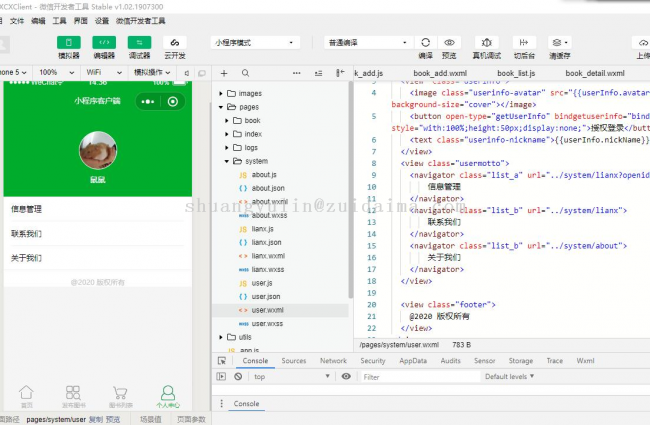650x425 pixels.
Task: Open the 小程序模式 mode dropdown
Action: [x=254, y=43]
